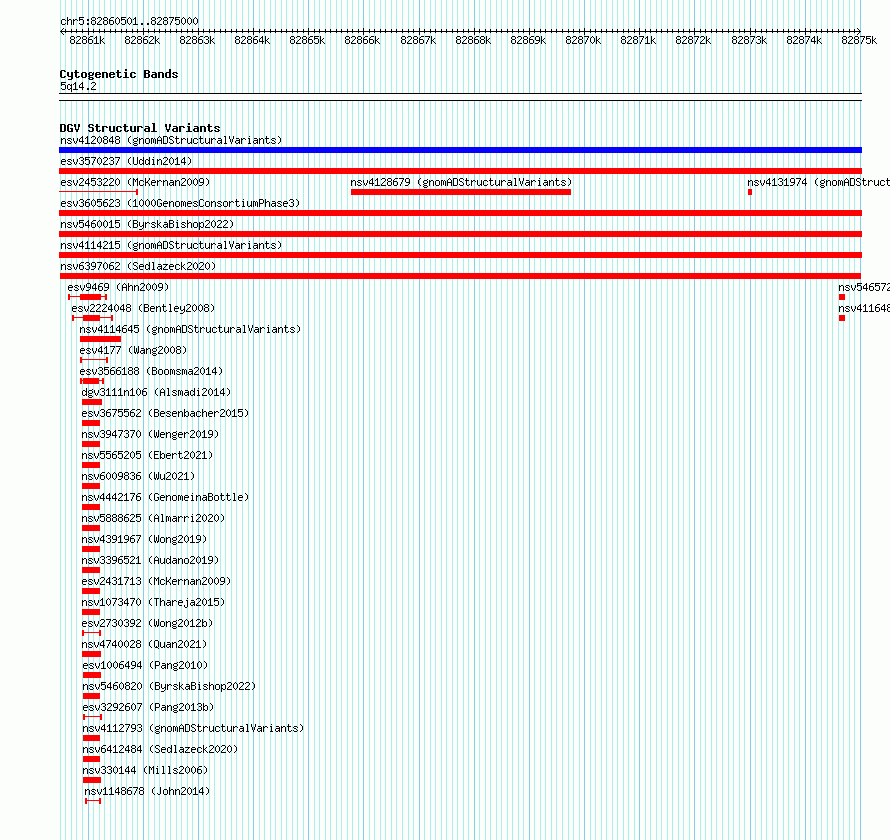Click the 82862k ruler position
The height and width of the screenshot is (840, 890).
coord(142,40)
